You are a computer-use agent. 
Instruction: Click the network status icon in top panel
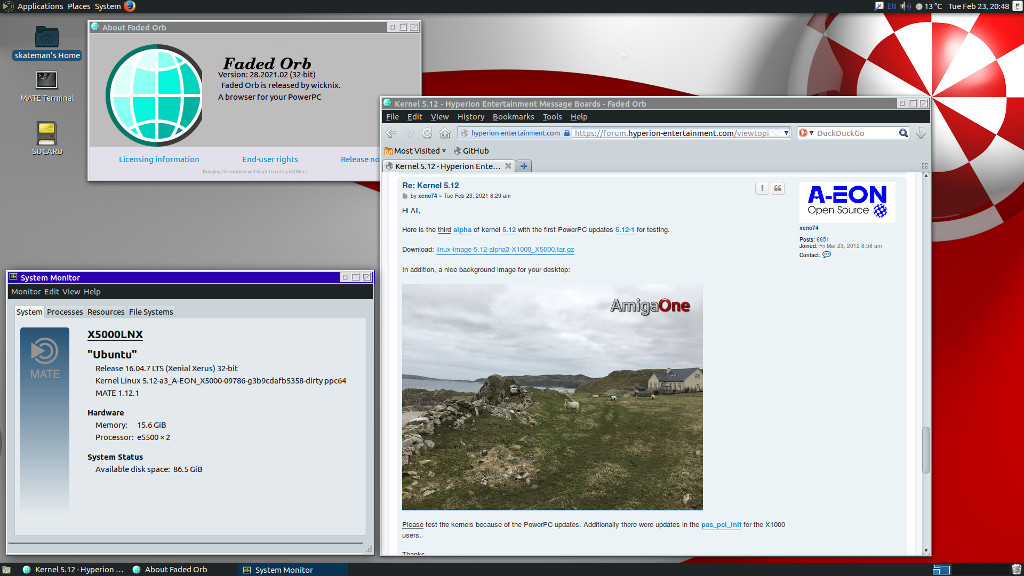click(879, 6)
